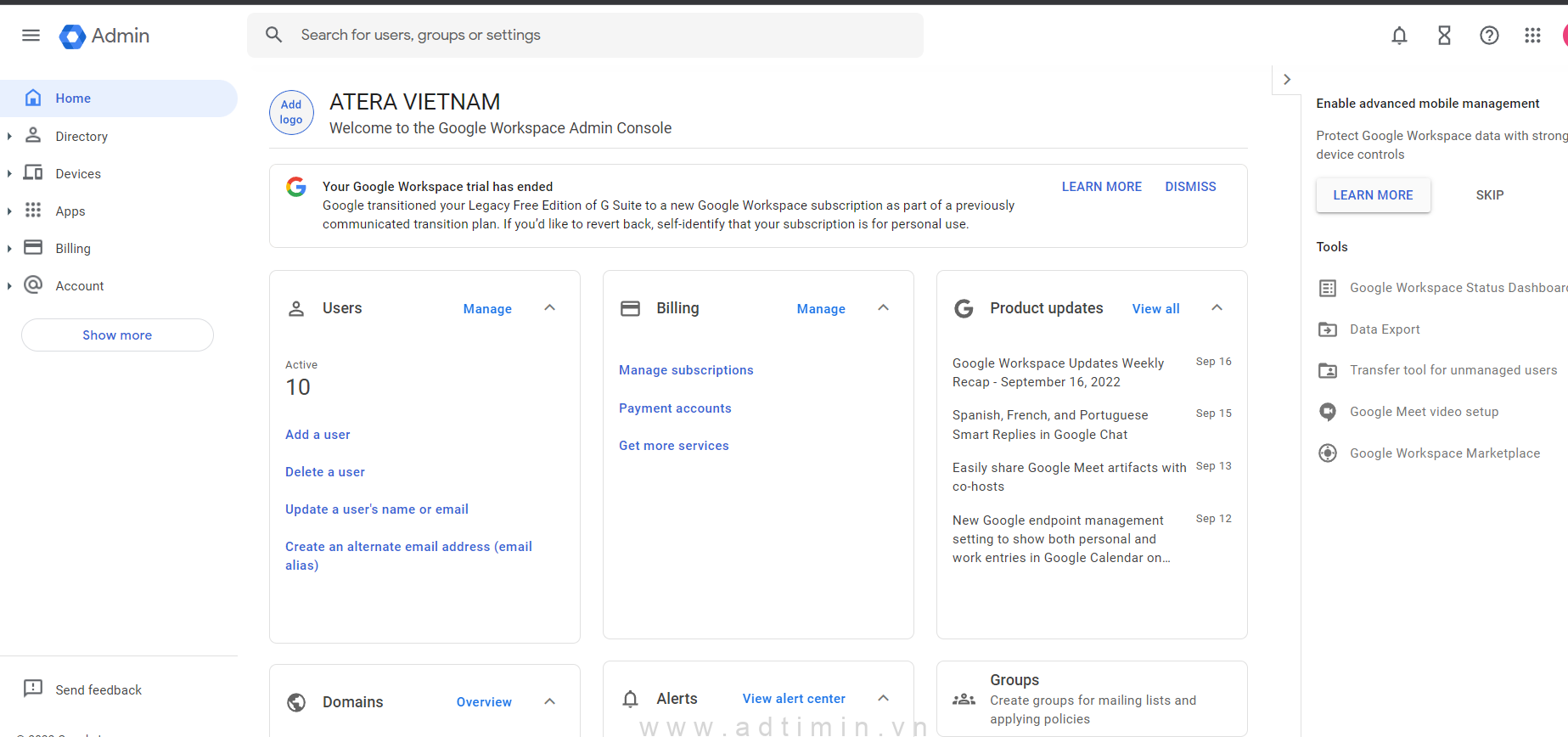Image resolution: width=1568 pixels, height=737 pixels.
Task: Click View all product updates
Action: coord(1155,309)
